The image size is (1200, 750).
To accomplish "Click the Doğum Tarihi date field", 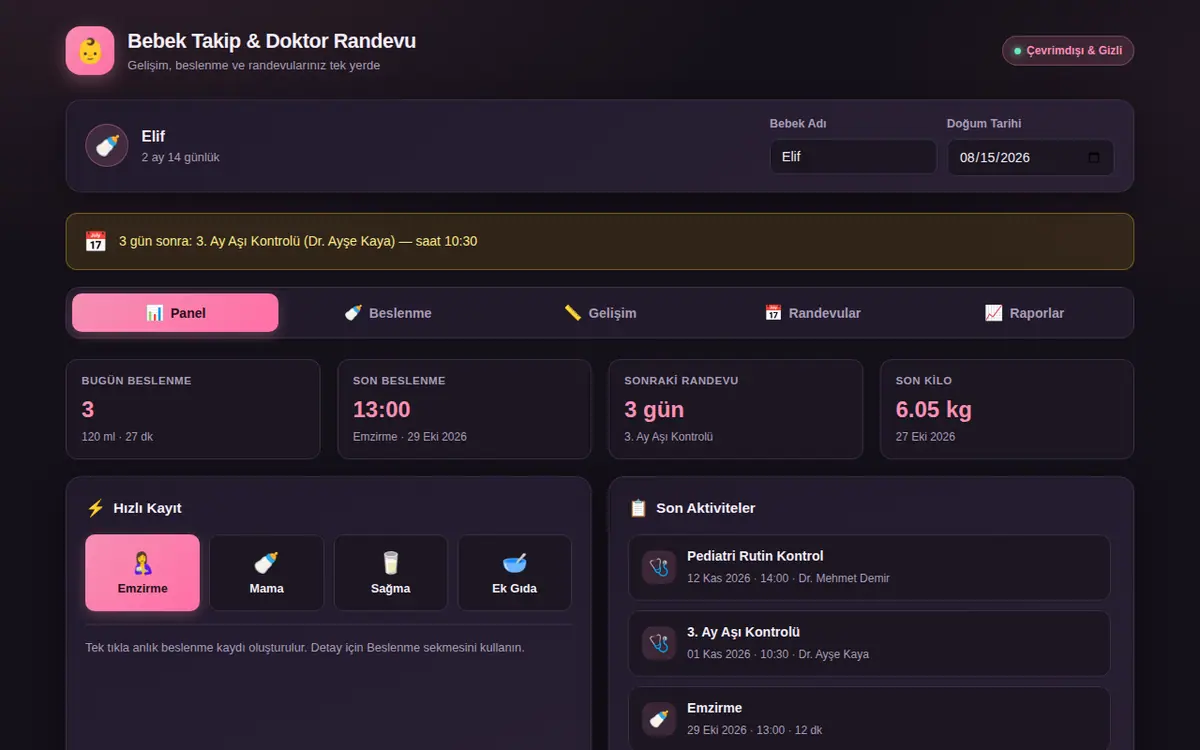I will coord(1030,157).
